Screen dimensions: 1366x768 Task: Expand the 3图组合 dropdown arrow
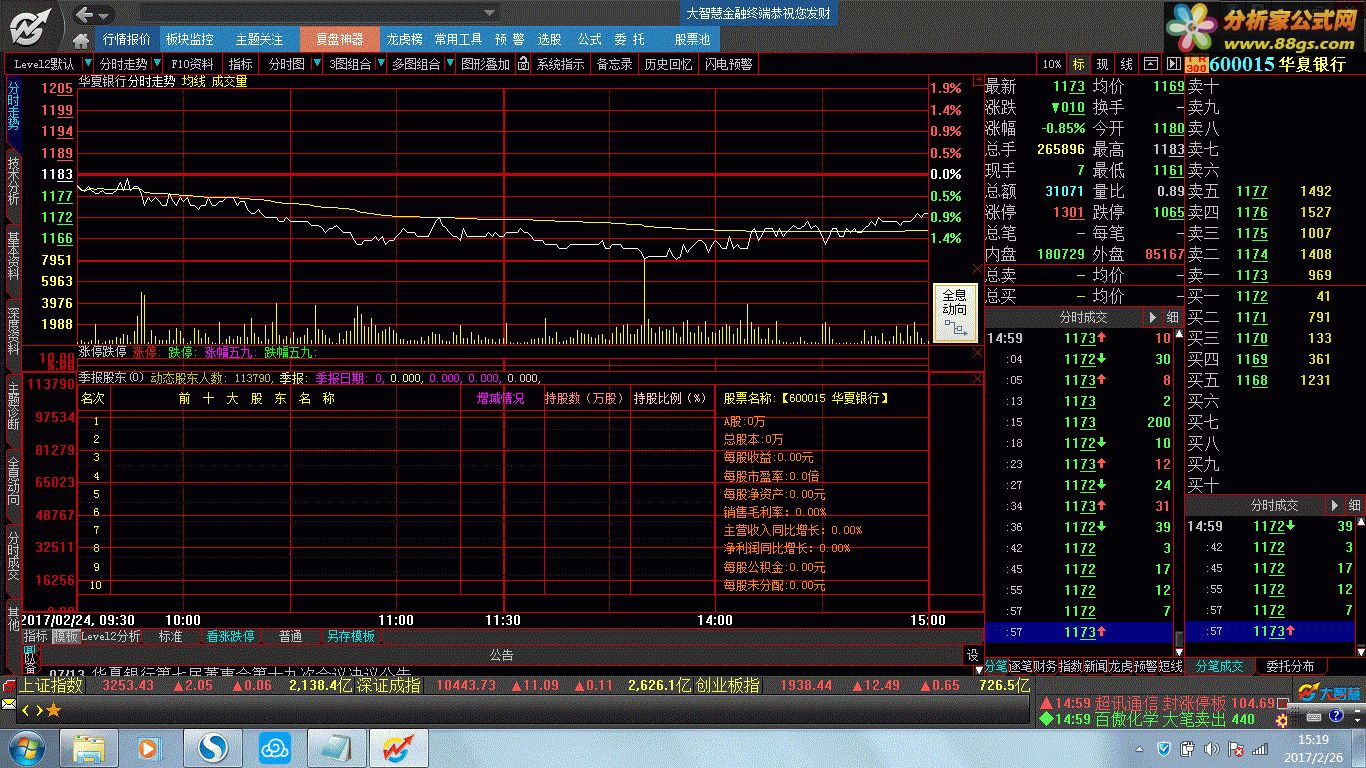[380, 64]
